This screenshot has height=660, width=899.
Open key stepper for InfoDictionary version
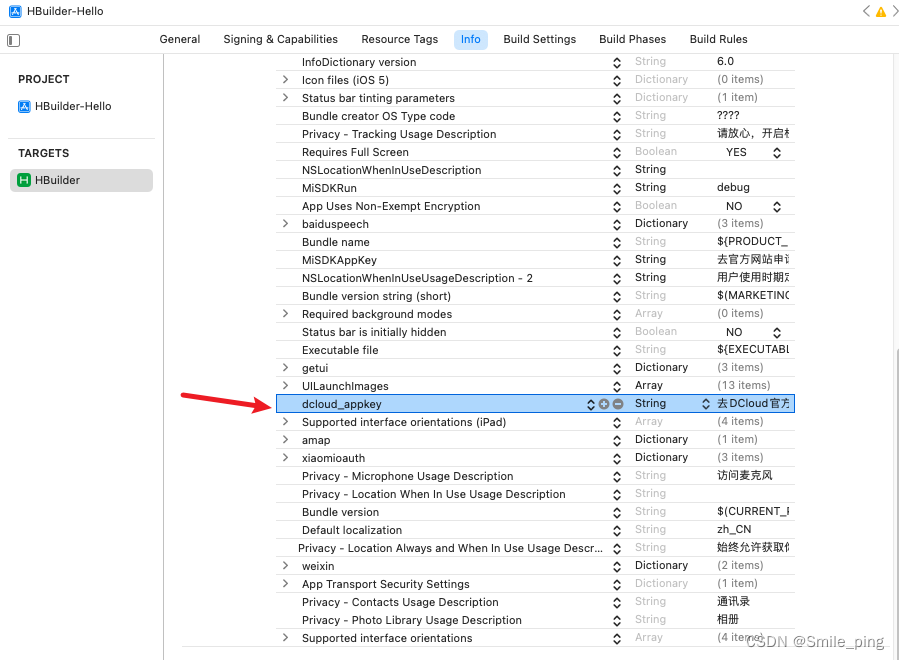coord(617,63)
